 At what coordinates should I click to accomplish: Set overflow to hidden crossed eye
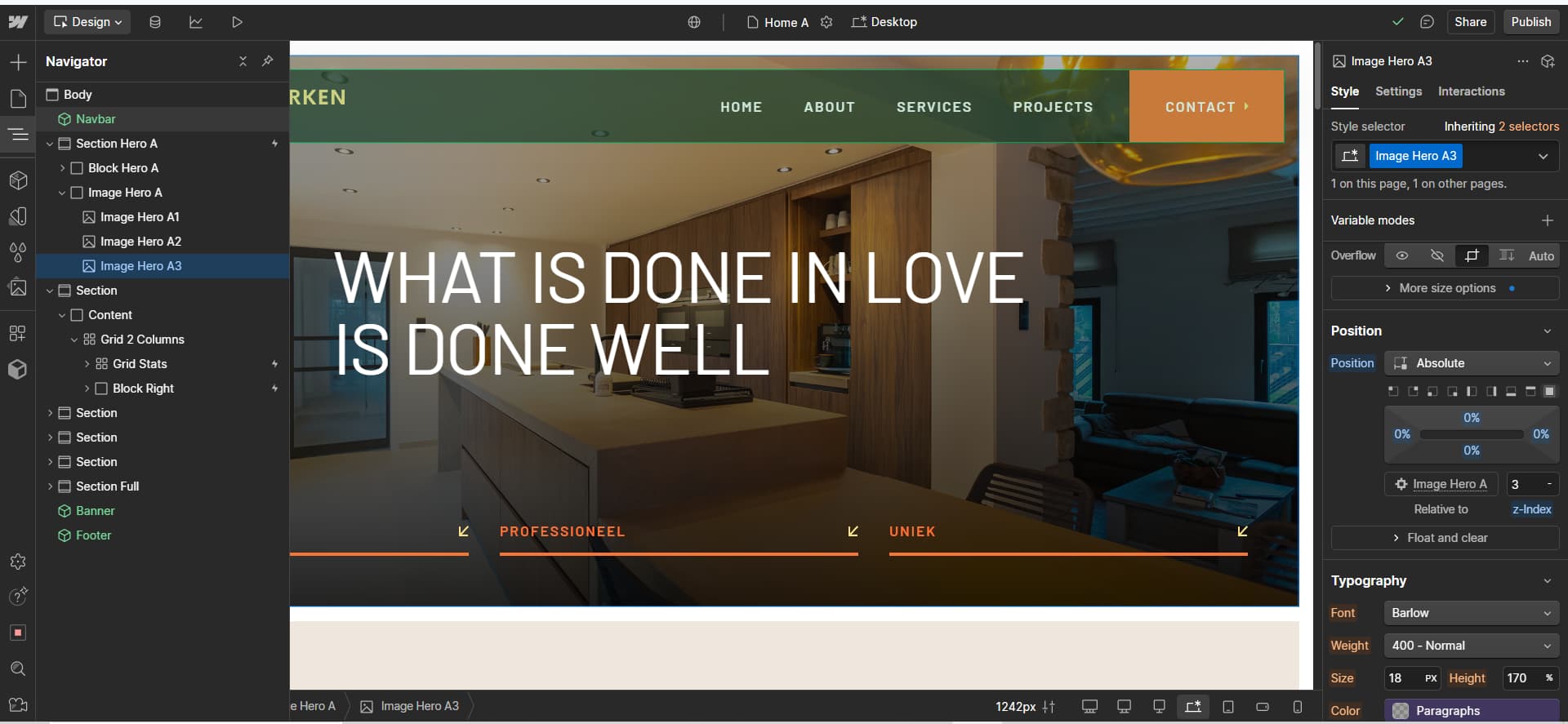click(1437, 255)
